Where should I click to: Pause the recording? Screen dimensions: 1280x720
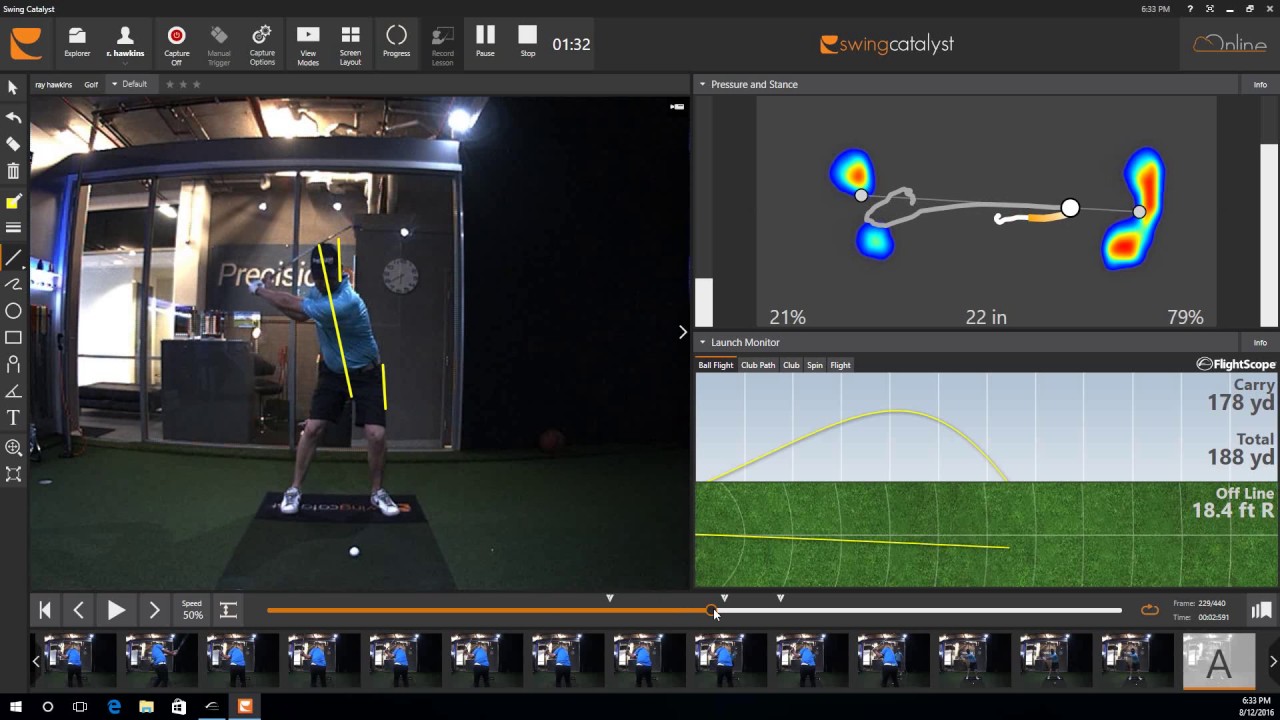(x=485, y=42)
